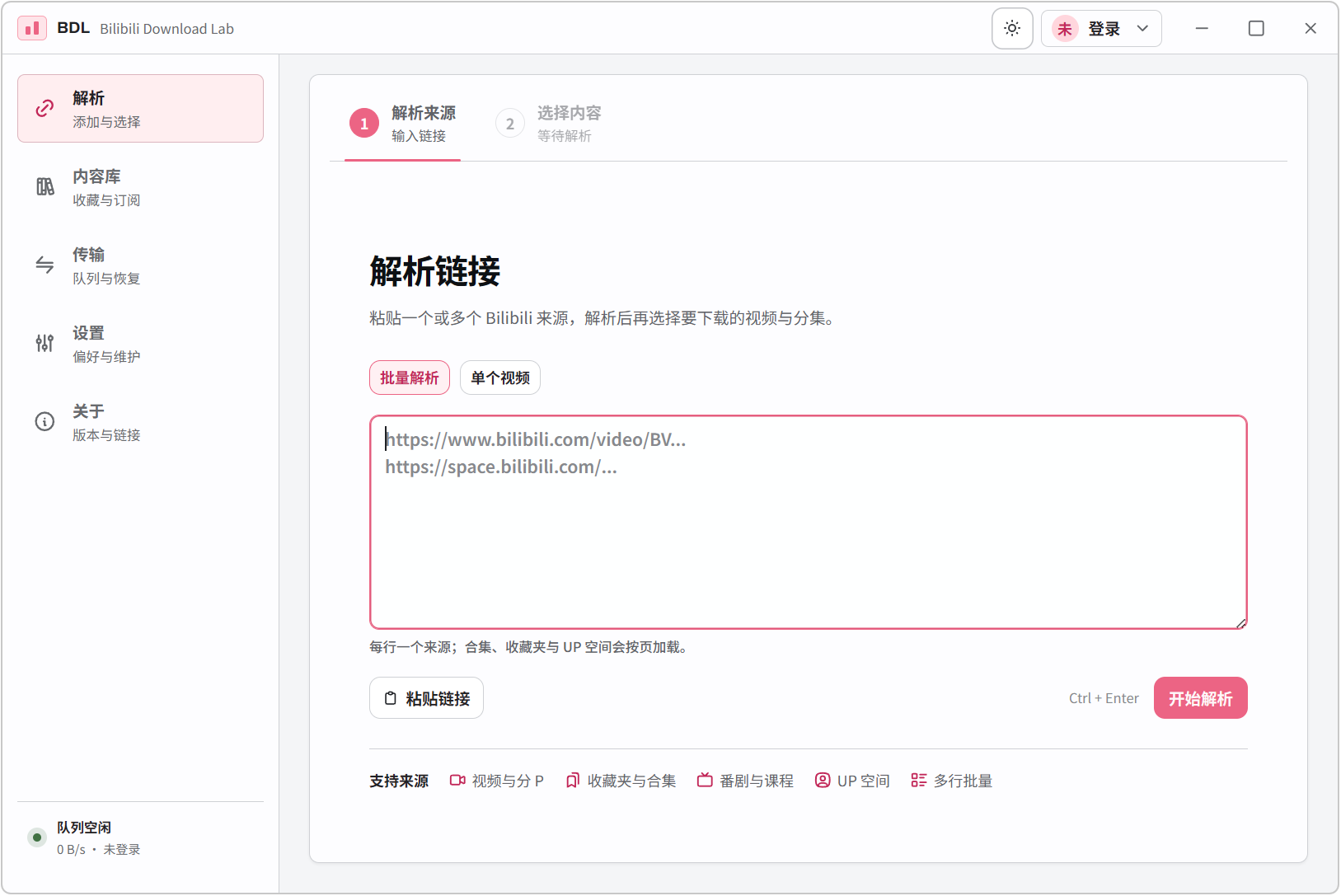The height and width of the screenshot is (896, 1341).
Task: Click the 视频与分 P label
Action: tap(508, 781)
